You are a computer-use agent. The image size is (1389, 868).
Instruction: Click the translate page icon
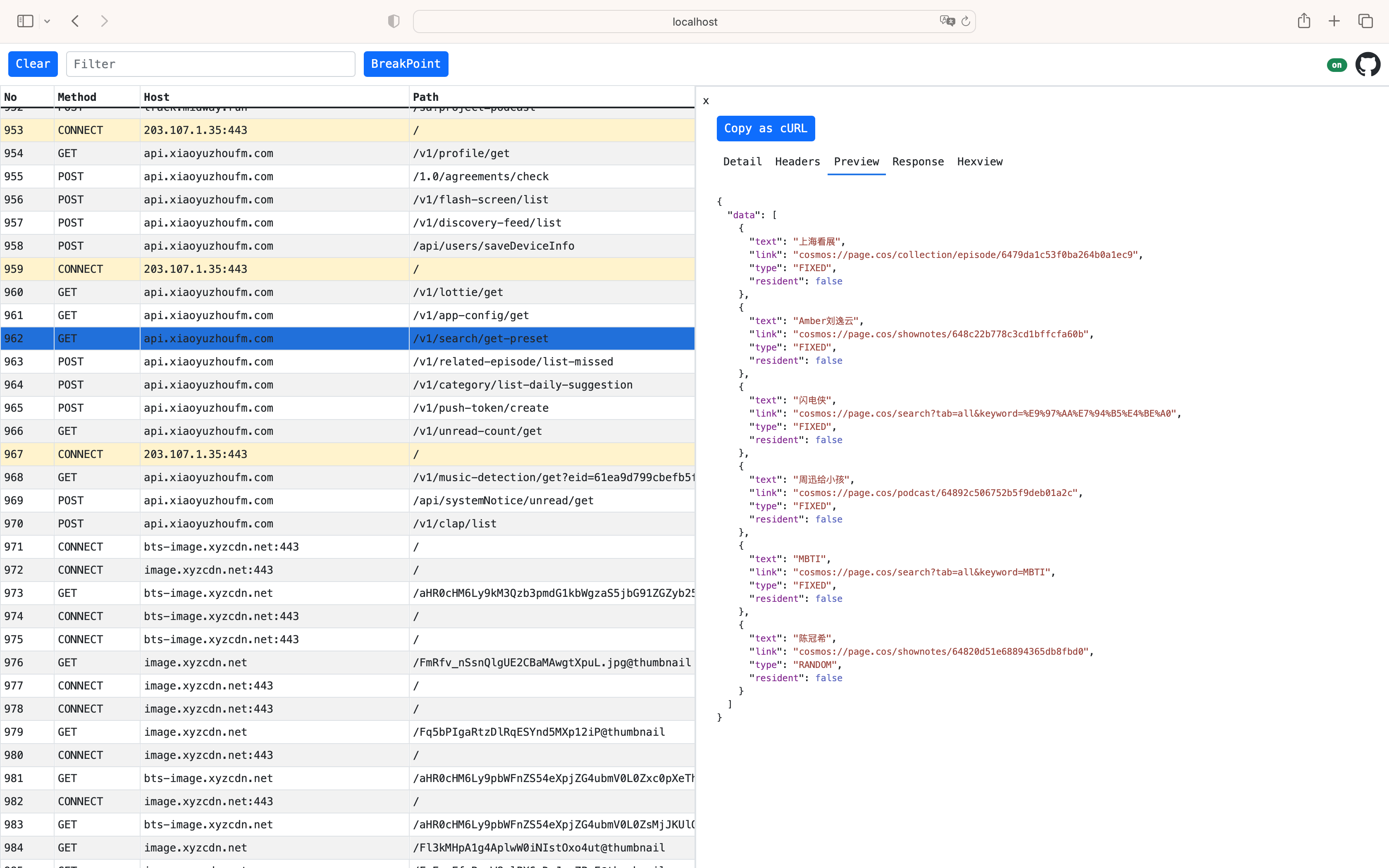(947, 21)
